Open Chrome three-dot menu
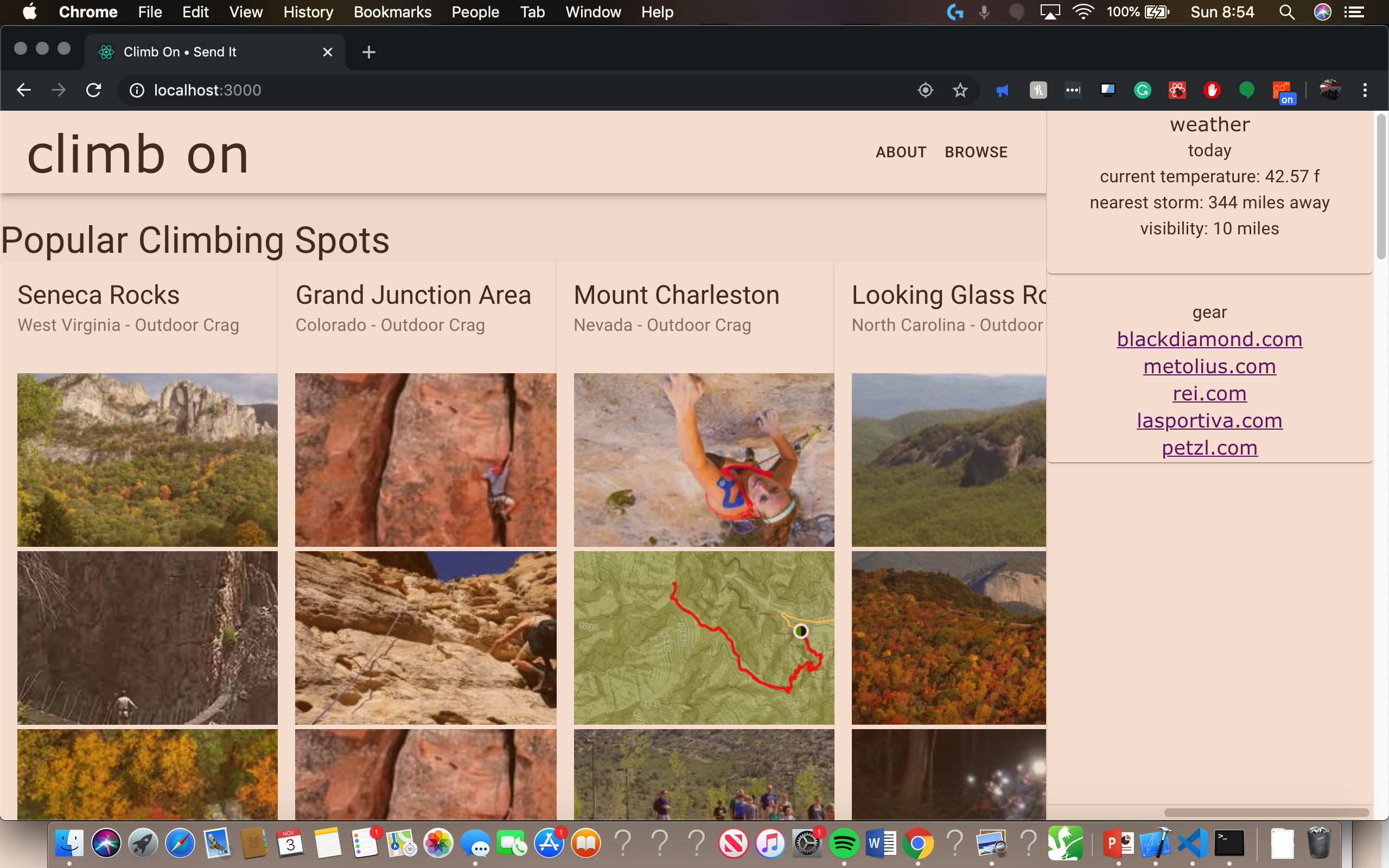This screenshot has width=1389, height=868. click(1365, 90)
